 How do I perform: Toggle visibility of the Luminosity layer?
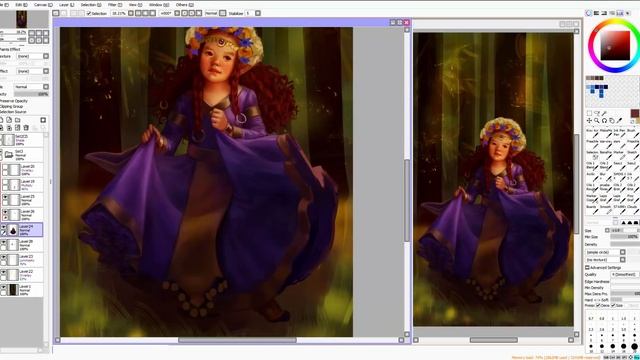(x=3, y=258)
